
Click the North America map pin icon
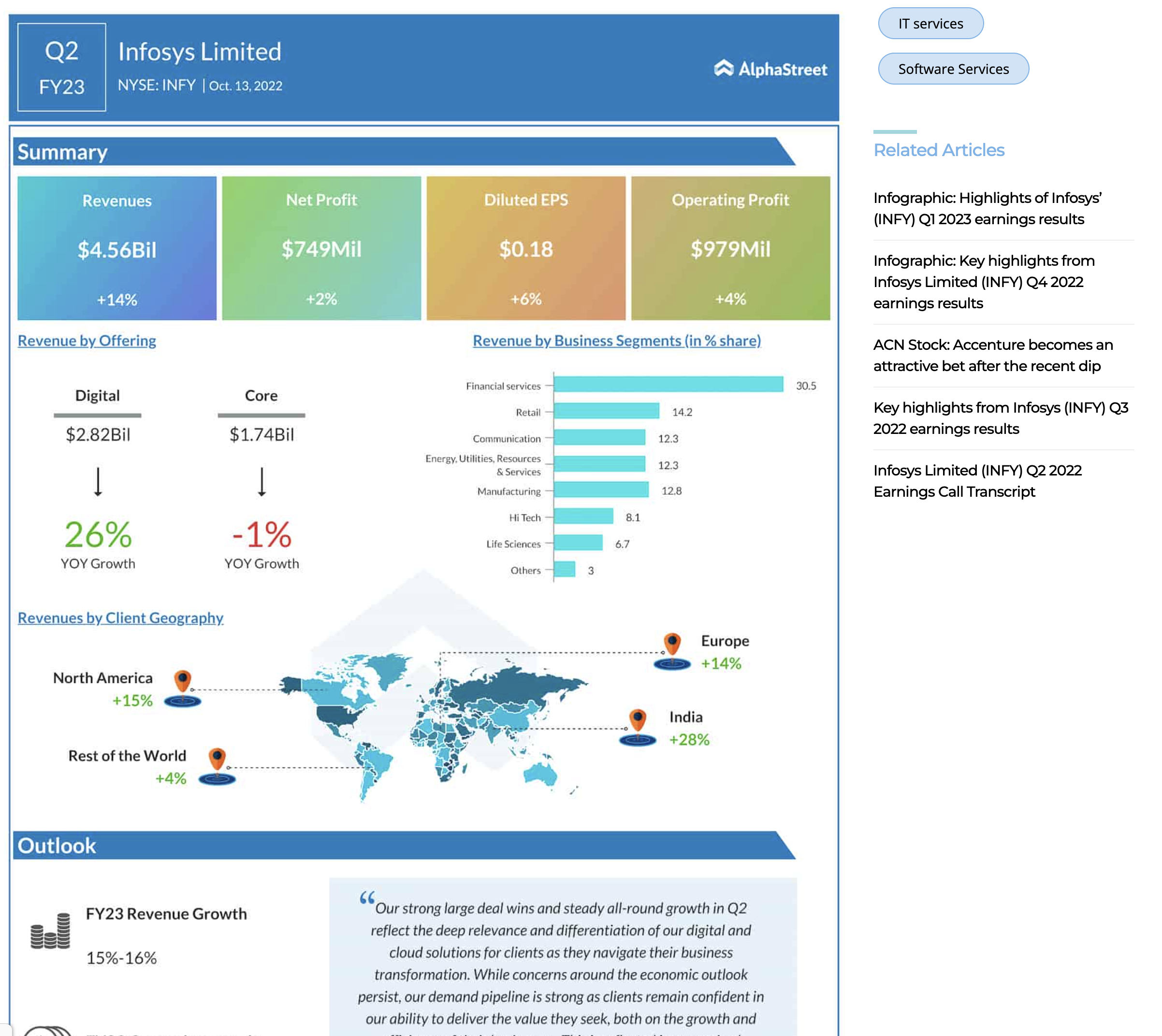(182, 688)
